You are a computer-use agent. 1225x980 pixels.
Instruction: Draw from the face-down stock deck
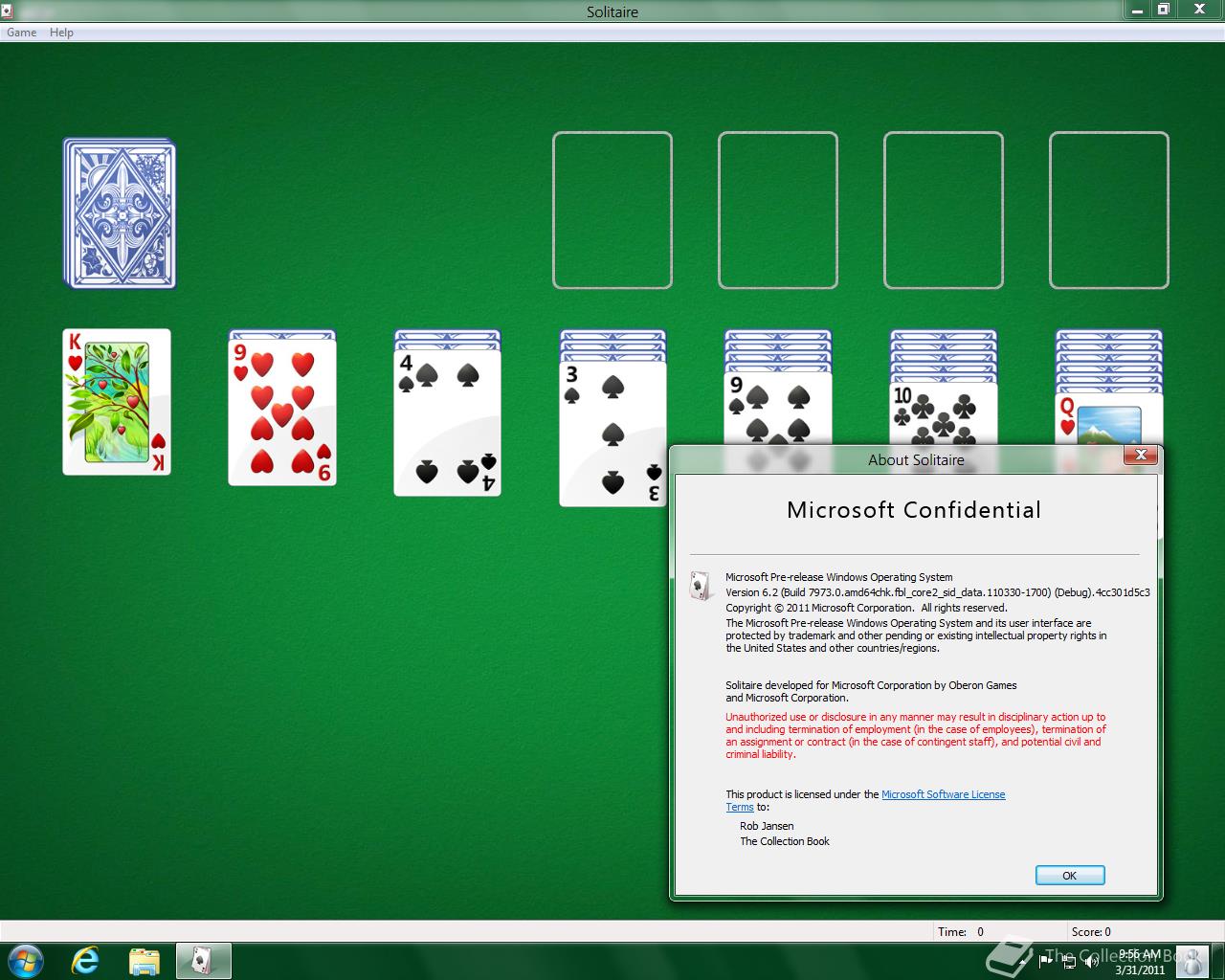tap(120, 212)
